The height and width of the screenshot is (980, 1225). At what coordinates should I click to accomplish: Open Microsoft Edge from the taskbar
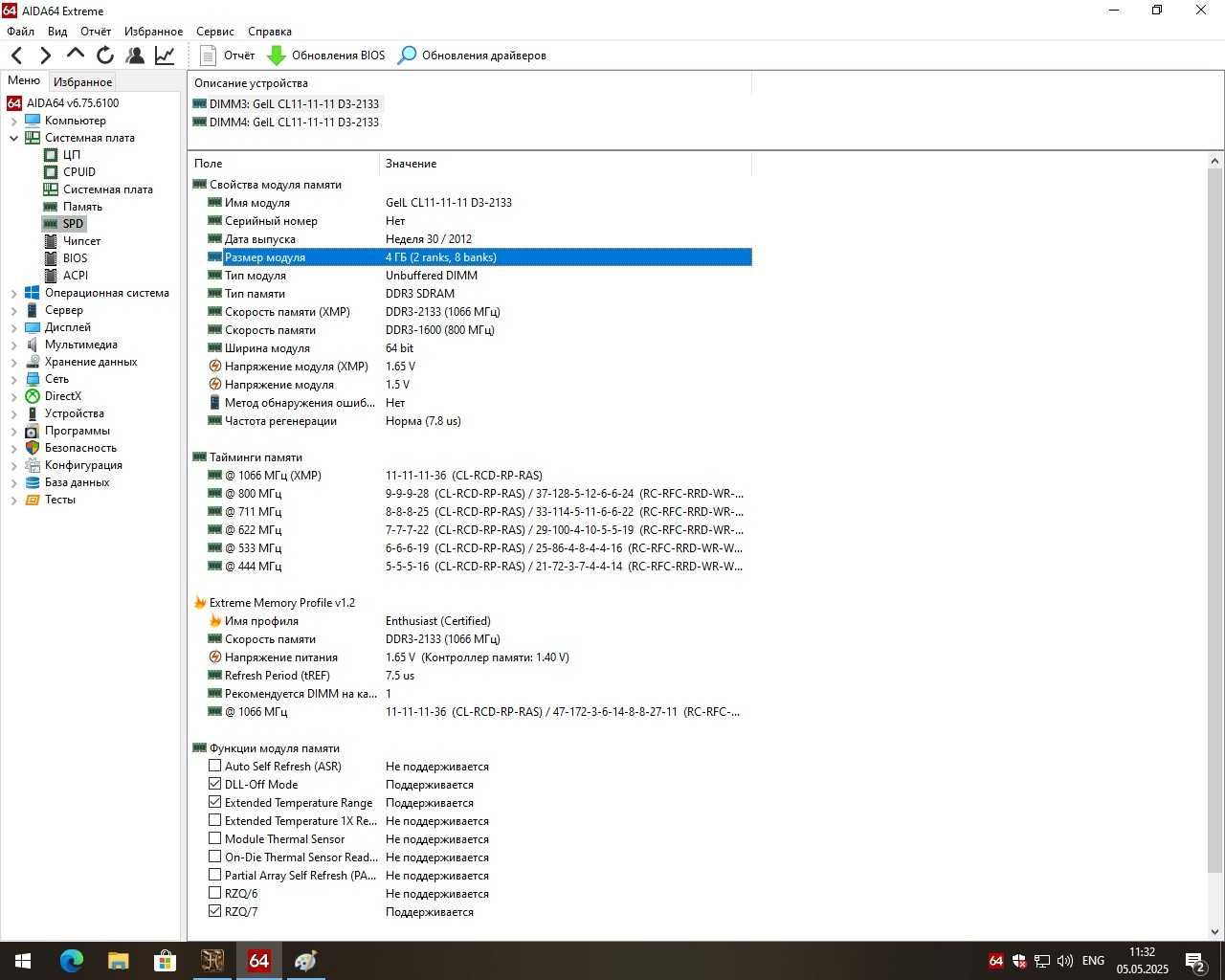pyautogui.click(x=72, y=960)
